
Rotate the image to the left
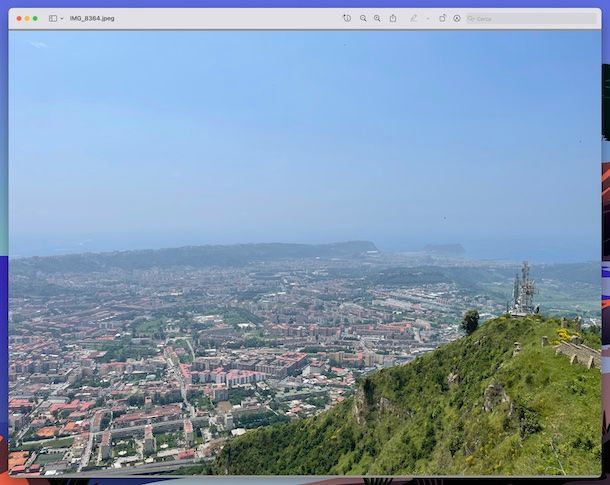click(442, 18)
